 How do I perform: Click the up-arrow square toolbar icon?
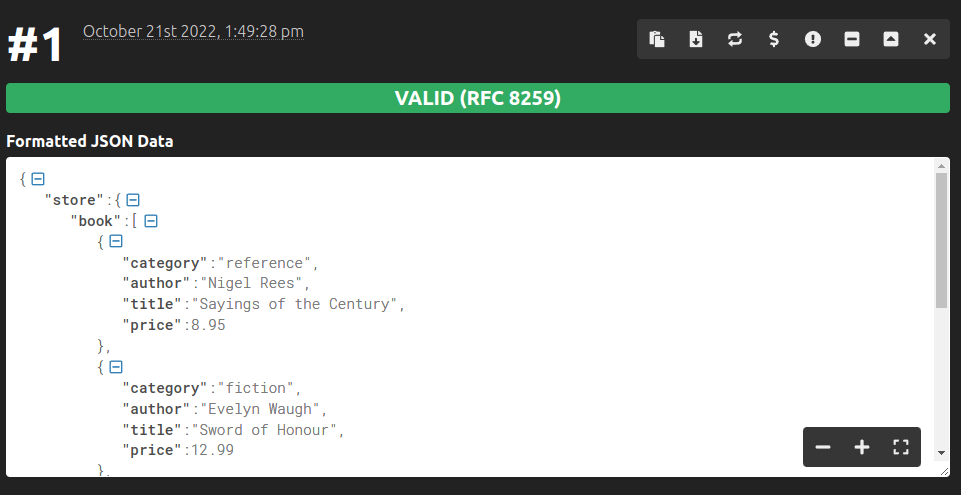coord(891,39)
